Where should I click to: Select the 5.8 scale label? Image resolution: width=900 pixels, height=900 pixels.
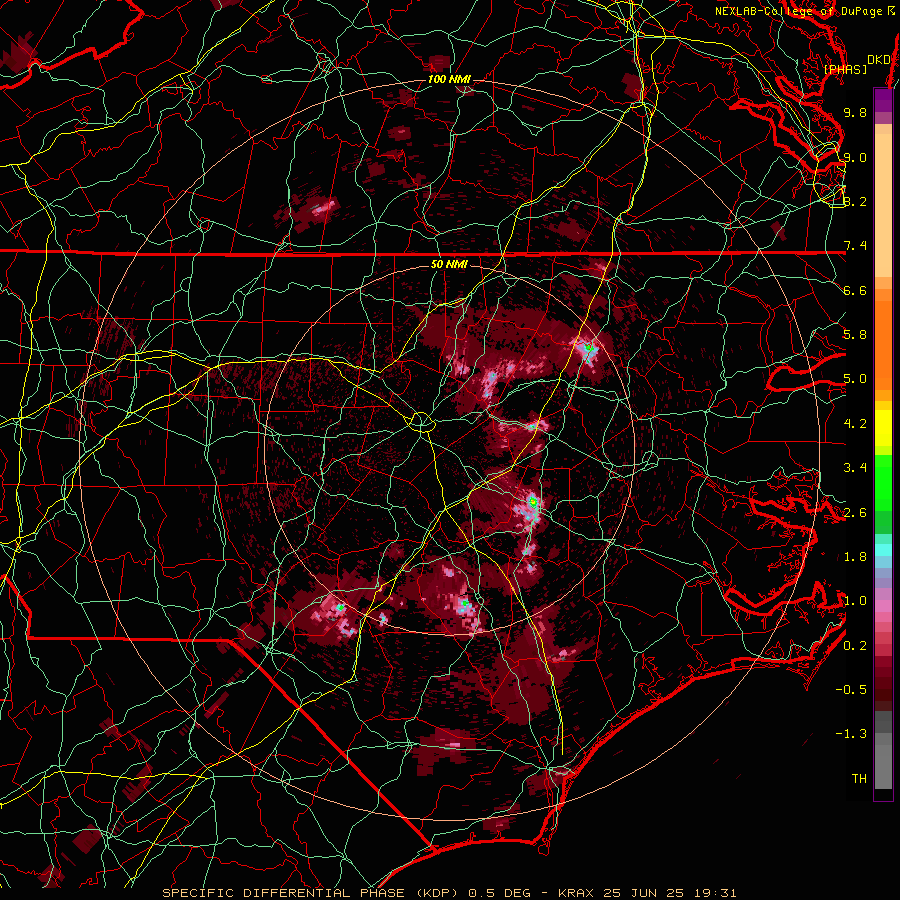click(x=855, y=335)
